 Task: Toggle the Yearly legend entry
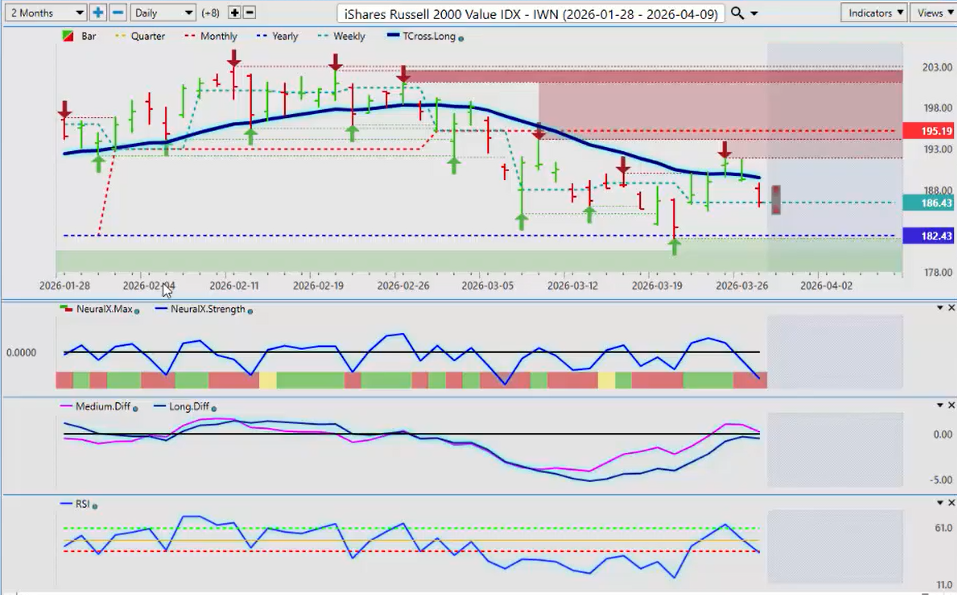(284, 36)
